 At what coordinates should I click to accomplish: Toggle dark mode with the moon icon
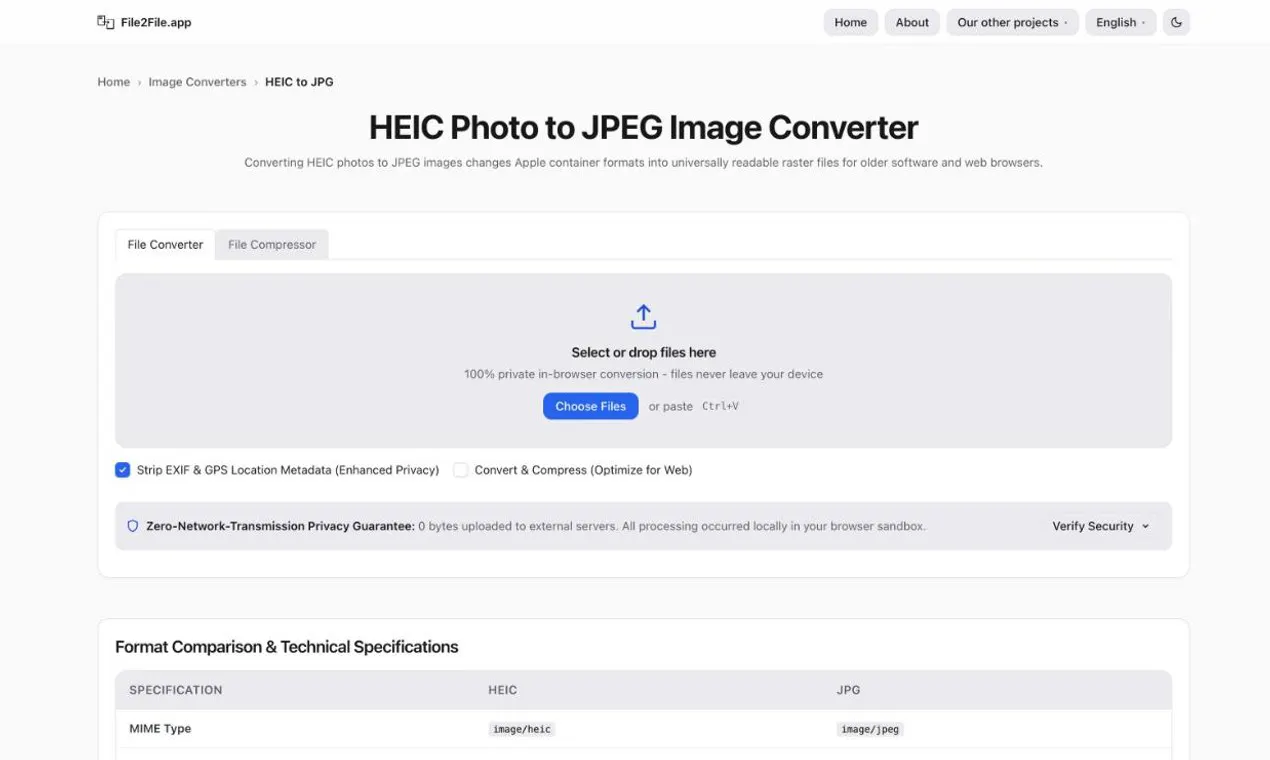(x=1176, y=22)
